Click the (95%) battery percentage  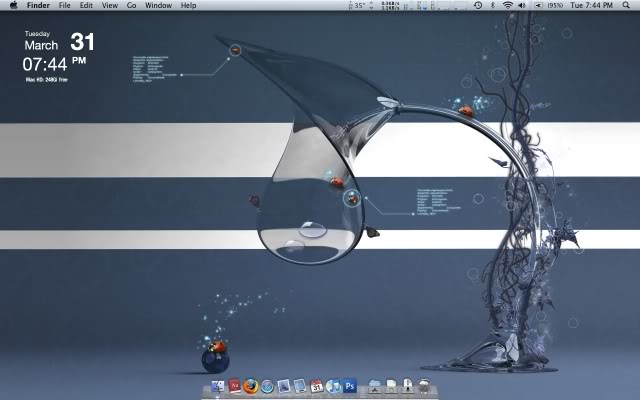(555, 5)
